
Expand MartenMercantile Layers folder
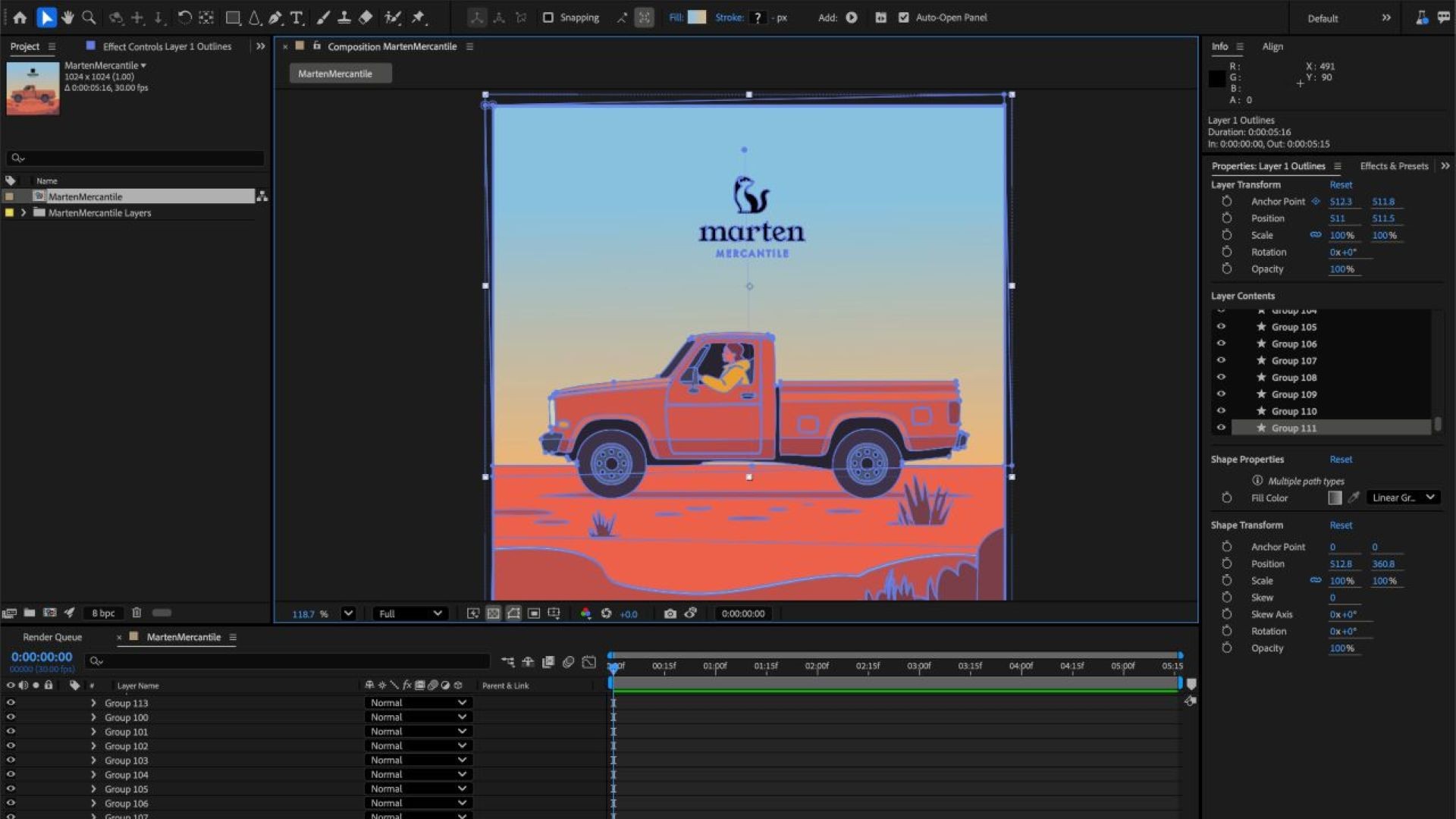pos(24,213)
